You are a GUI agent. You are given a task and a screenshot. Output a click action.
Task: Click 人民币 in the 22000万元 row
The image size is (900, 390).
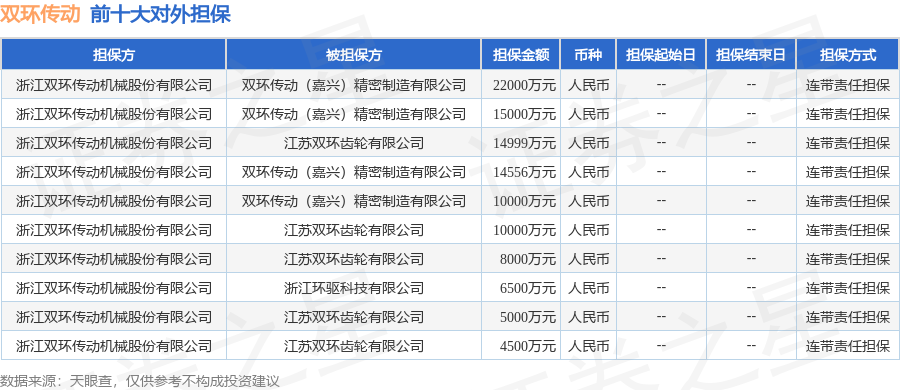coord(588,85)
